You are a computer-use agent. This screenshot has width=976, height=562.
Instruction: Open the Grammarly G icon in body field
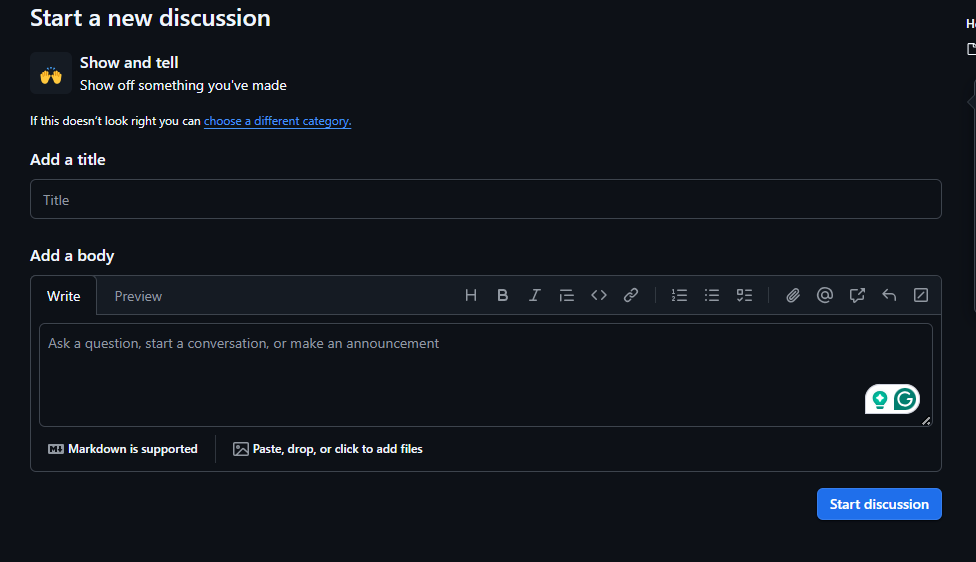tap(906, 399)
